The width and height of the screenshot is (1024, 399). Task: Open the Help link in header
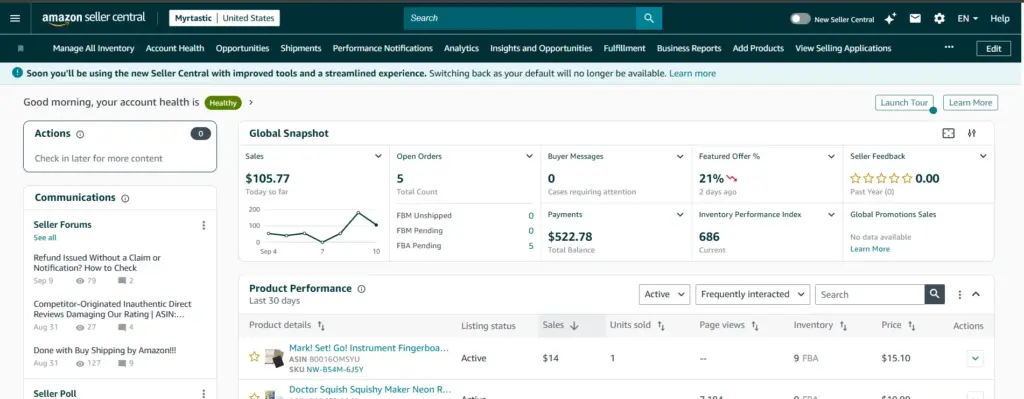tap(1000, 19)
